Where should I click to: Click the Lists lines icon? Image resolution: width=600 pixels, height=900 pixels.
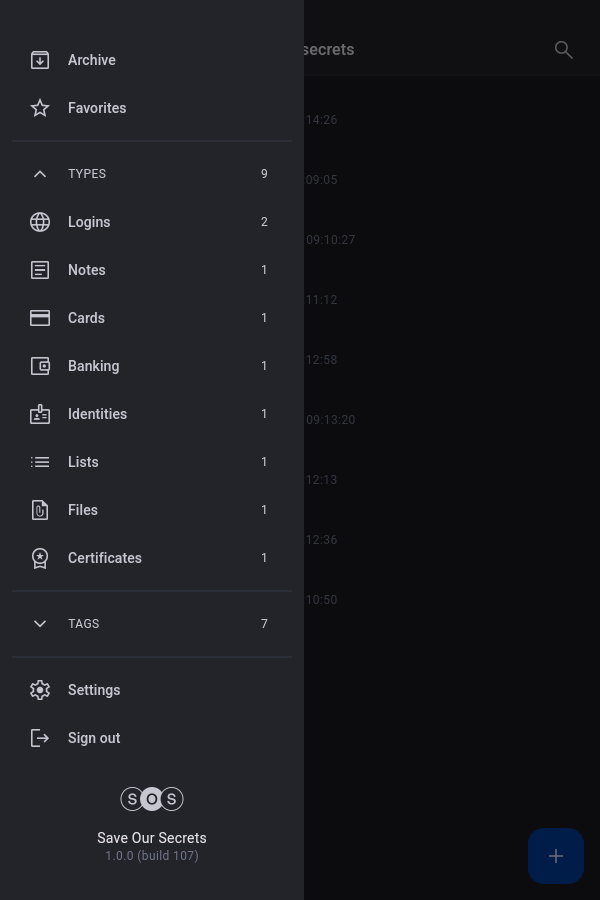[x=40, y=462]
